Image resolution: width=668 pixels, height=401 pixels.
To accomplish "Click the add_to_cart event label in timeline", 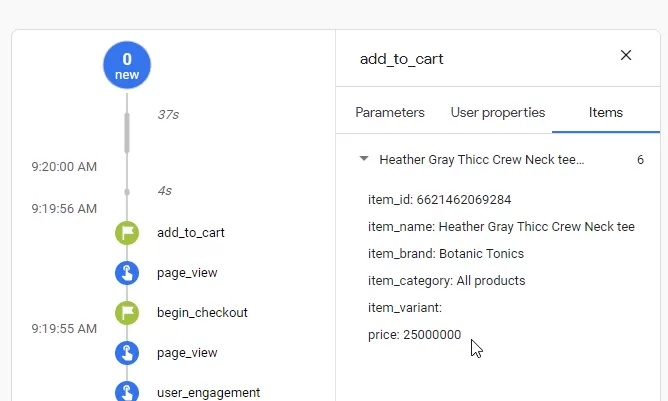I will click(x=191, y=233).
